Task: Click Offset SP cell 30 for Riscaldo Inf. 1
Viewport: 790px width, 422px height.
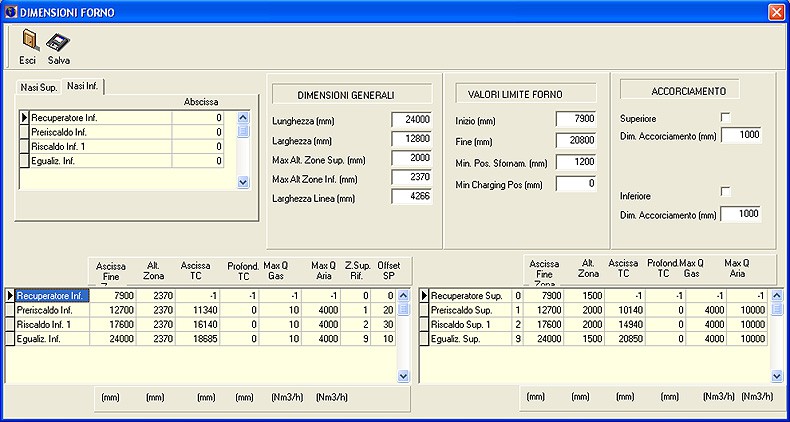Action: (x=383, y=324)
